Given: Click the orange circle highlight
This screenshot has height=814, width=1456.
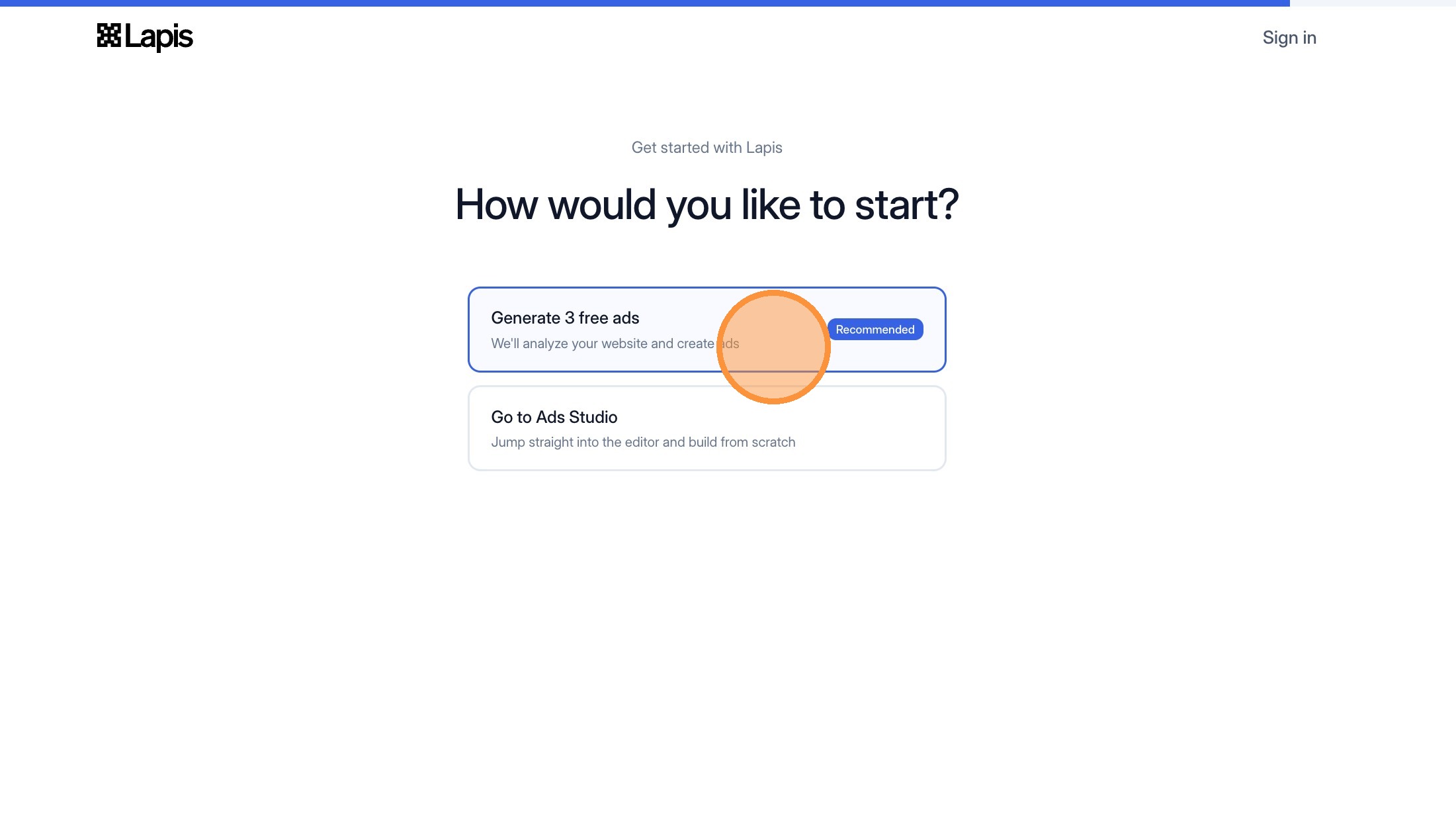Looking at the screenshot, I should (x=773, y=347).
